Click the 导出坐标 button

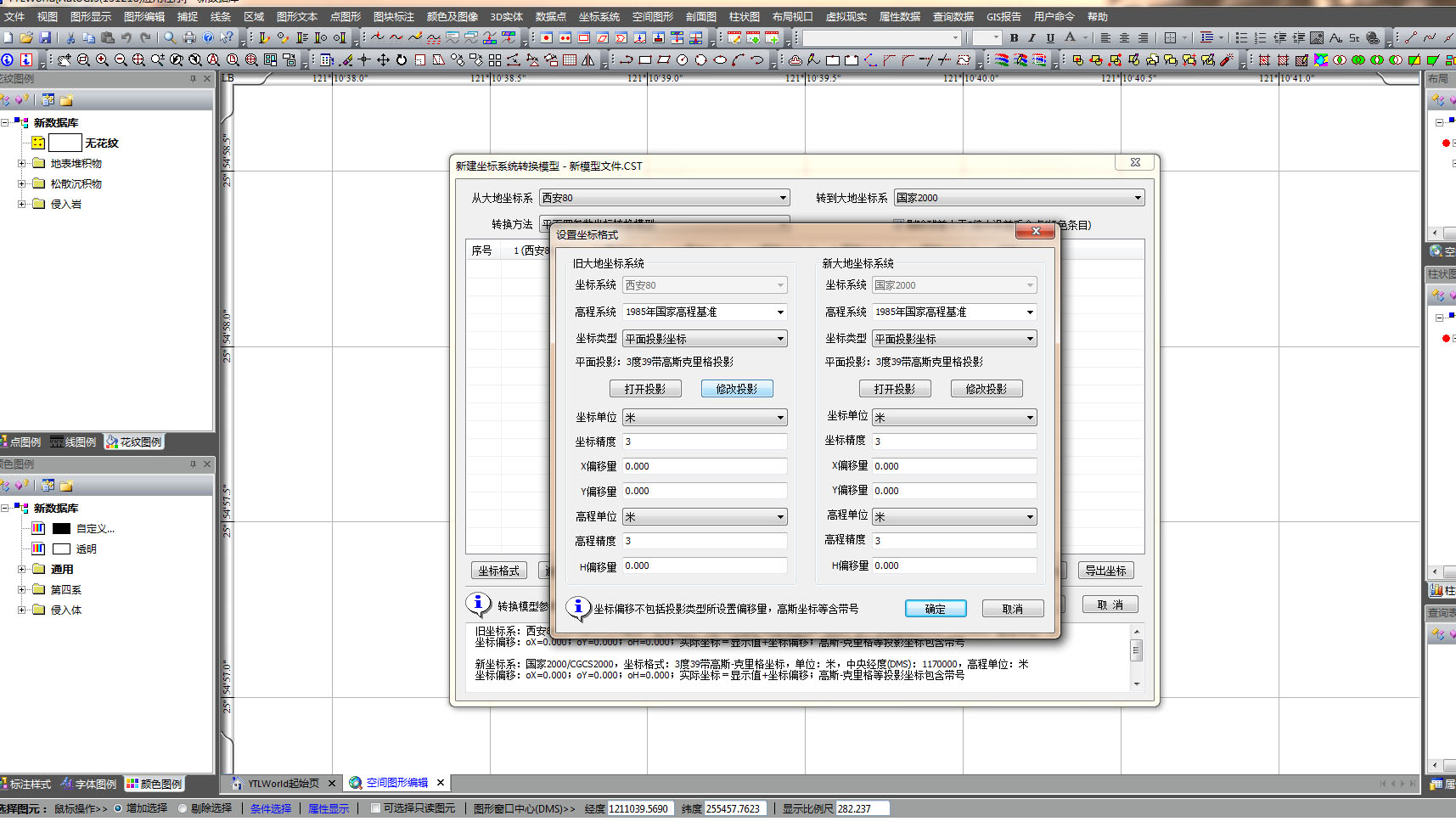pos(1106,571)
